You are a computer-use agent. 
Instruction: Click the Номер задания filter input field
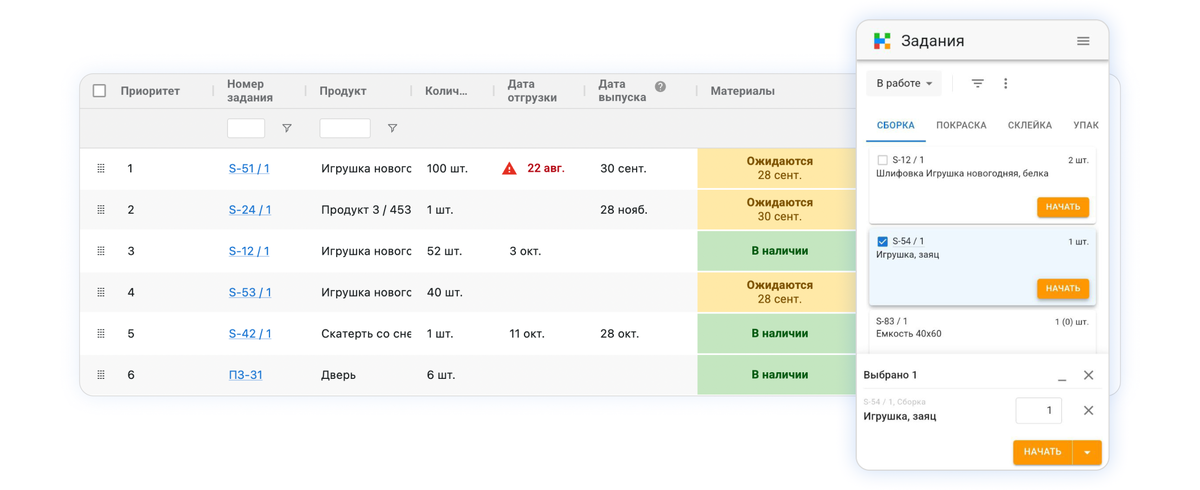point(246,128)
